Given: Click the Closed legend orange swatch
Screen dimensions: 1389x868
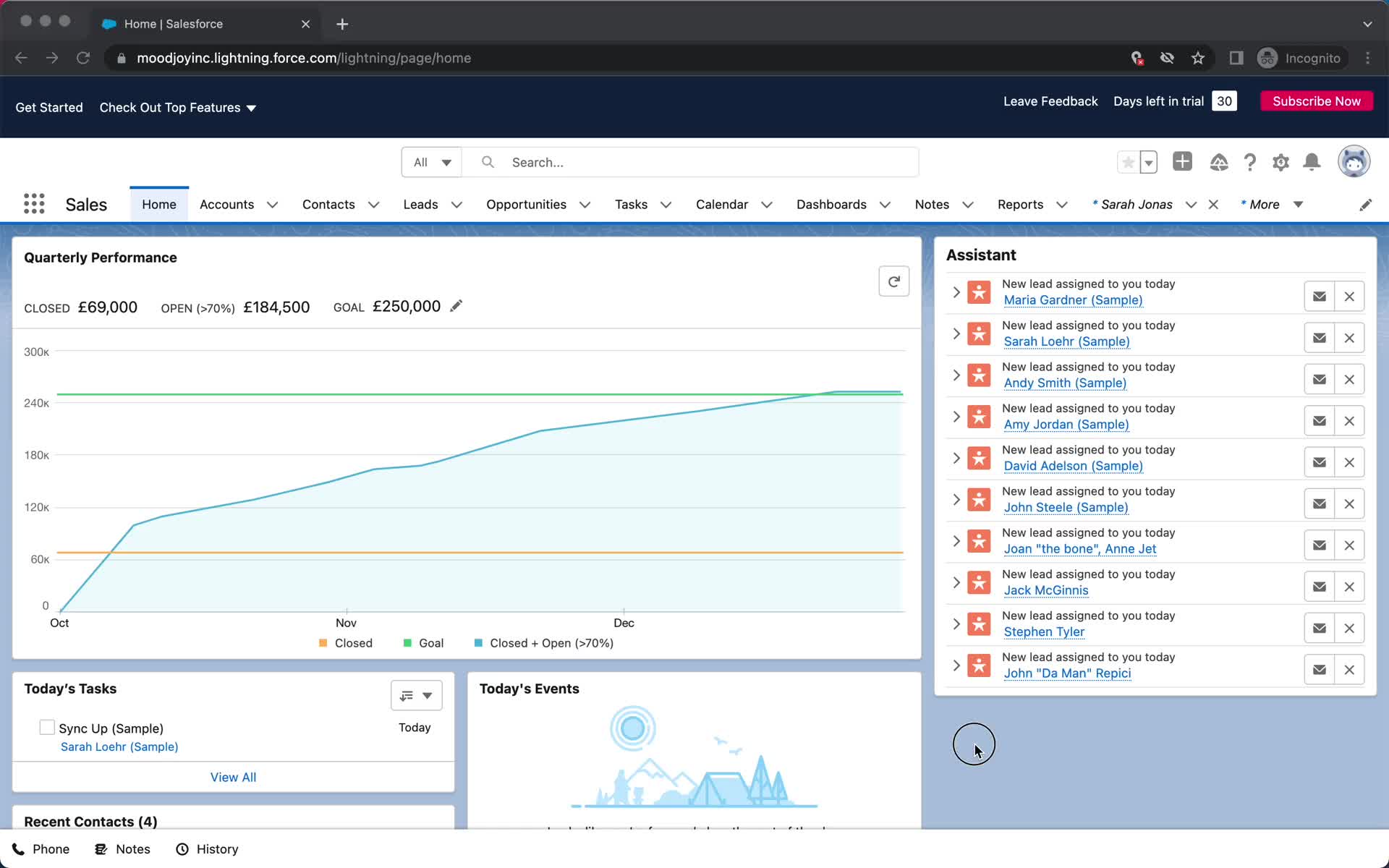Looking at the screenshot, I should 323,643.
